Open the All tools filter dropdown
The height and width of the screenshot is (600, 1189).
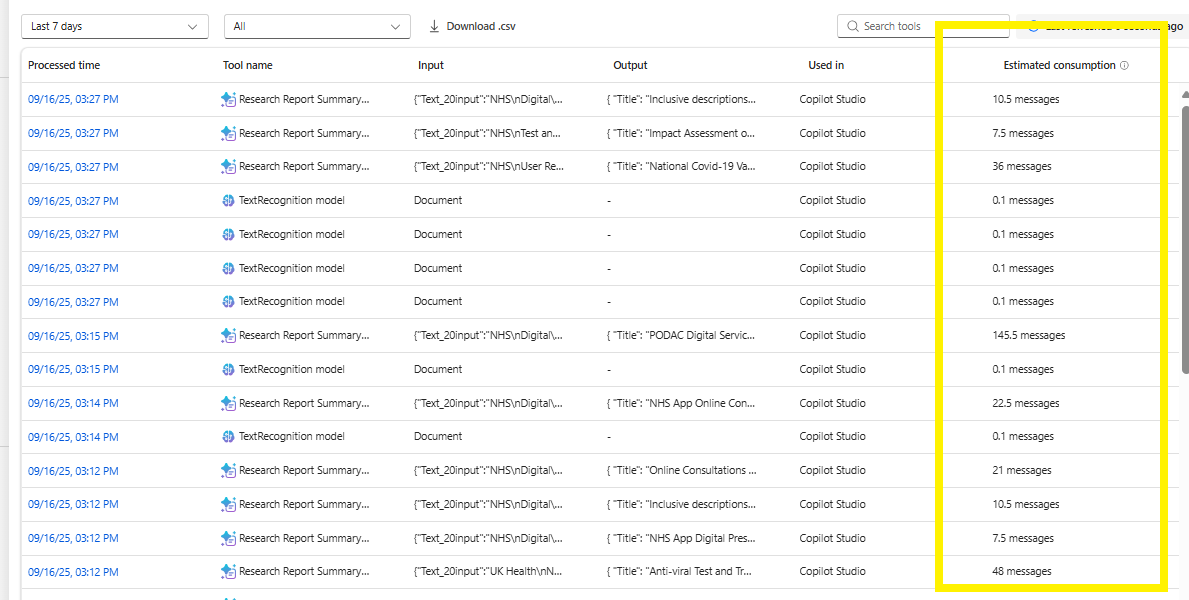316,26
